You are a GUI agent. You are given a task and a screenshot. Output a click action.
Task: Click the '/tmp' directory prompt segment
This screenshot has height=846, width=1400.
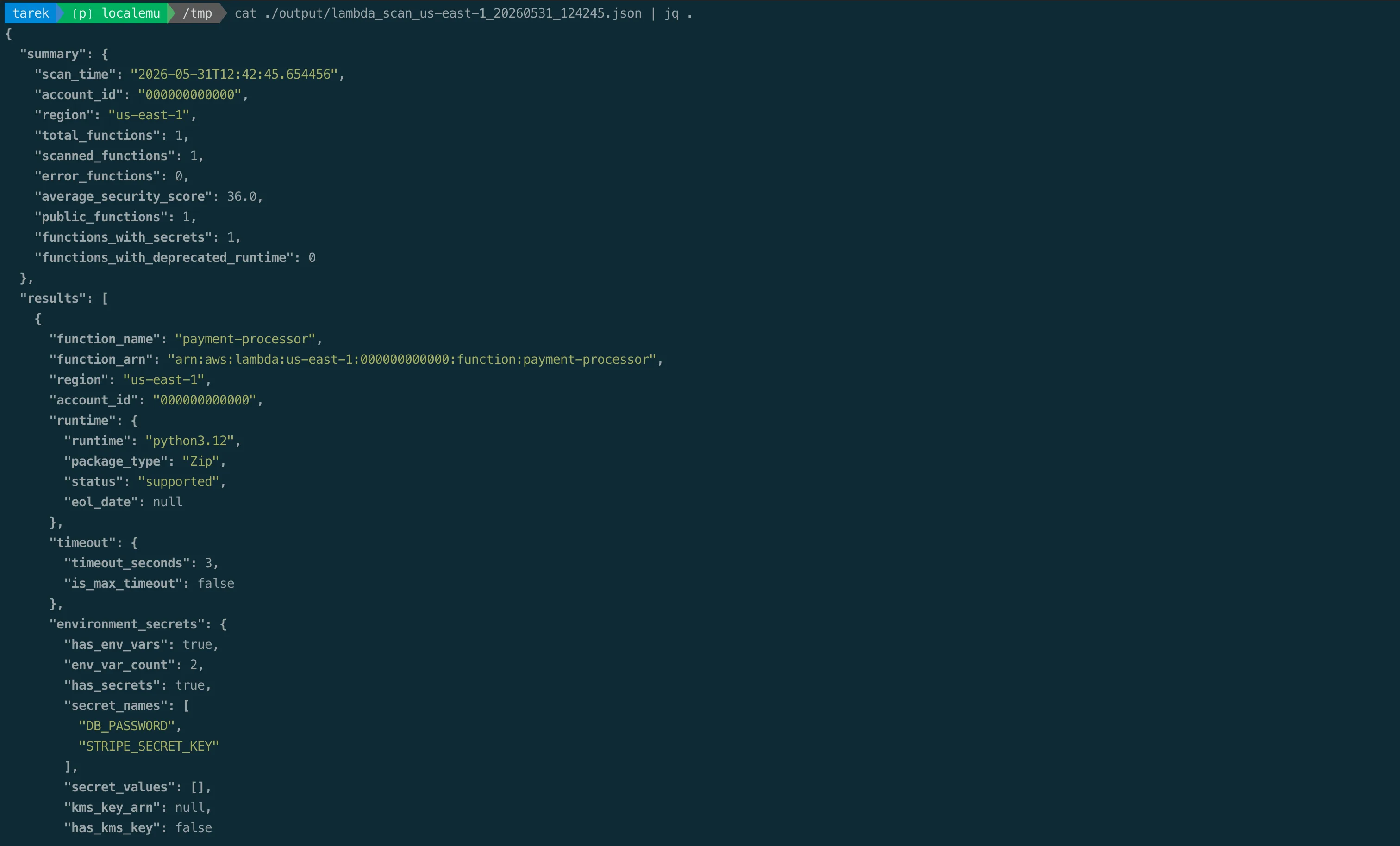tap(197, 13)
